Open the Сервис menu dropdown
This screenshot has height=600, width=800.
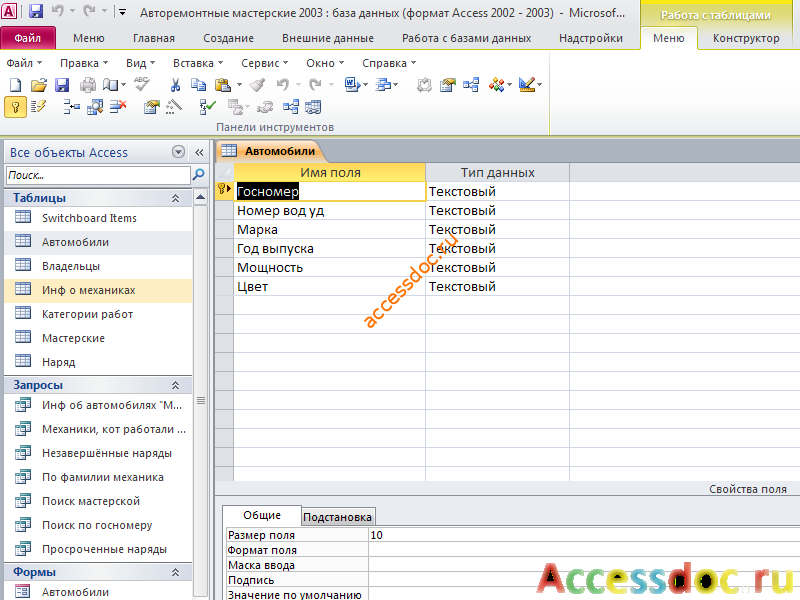(x=264, y=63)
